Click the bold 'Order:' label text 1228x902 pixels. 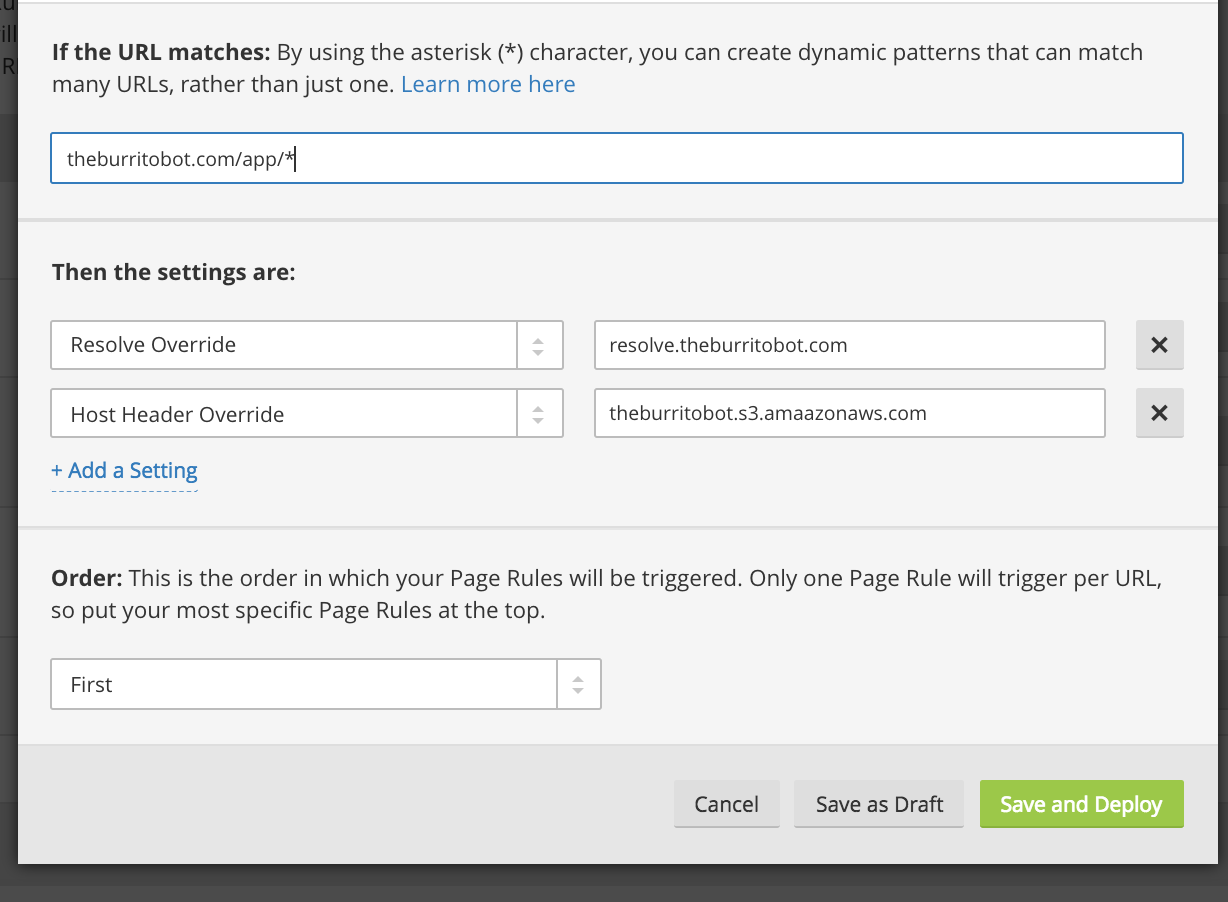click(87, 579)
